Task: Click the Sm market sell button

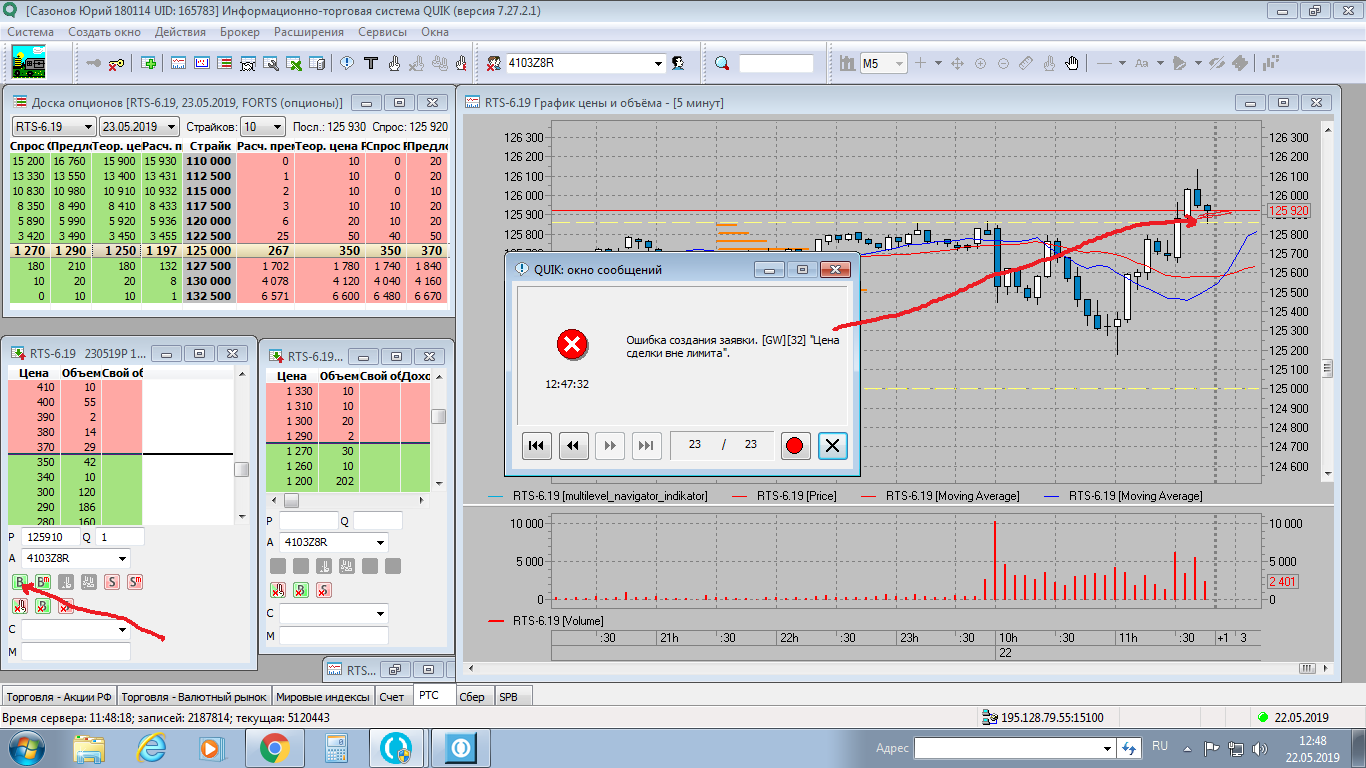Action: [135, 582]
